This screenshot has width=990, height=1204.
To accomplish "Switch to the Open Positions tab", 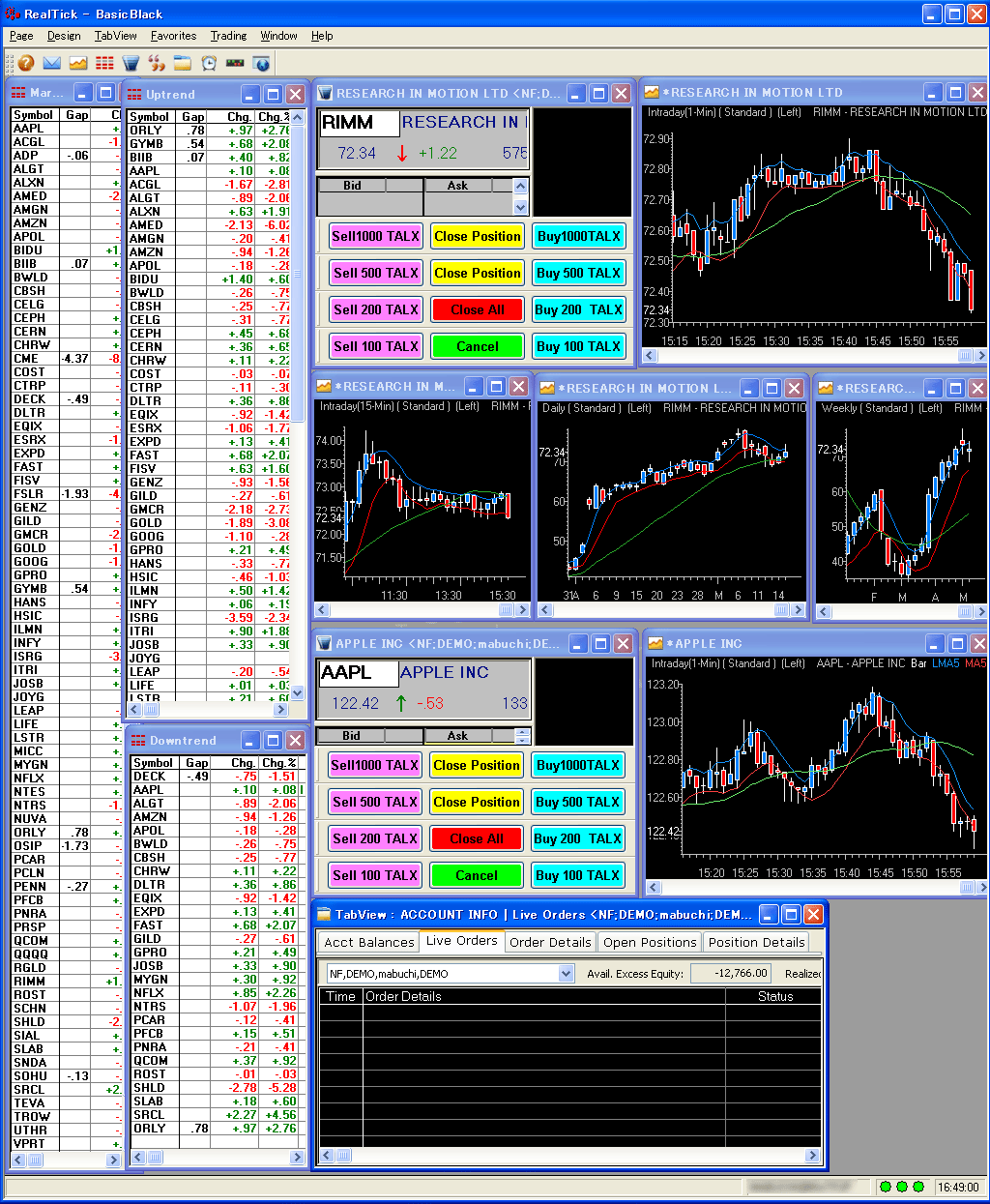I will (x=650, y=942).
